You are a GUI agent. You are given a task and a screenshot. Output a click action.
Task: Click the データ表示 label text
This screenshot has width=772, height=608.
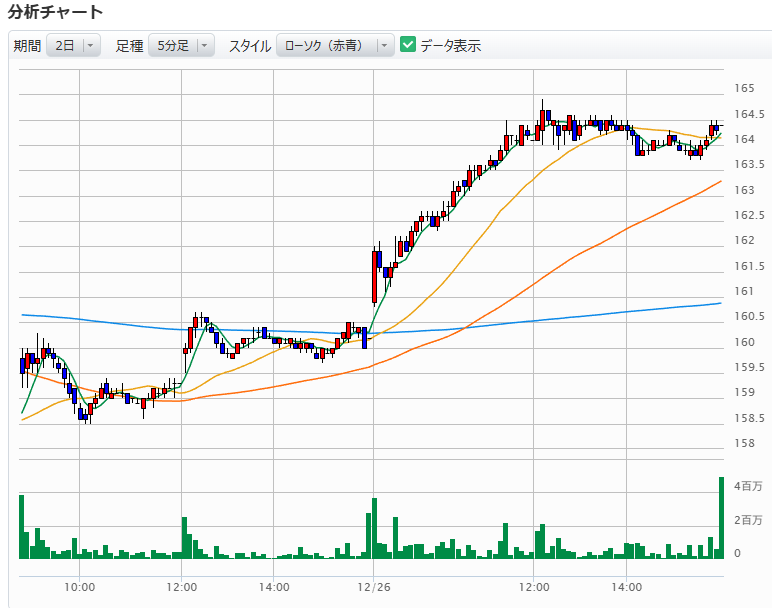(450, 45)
